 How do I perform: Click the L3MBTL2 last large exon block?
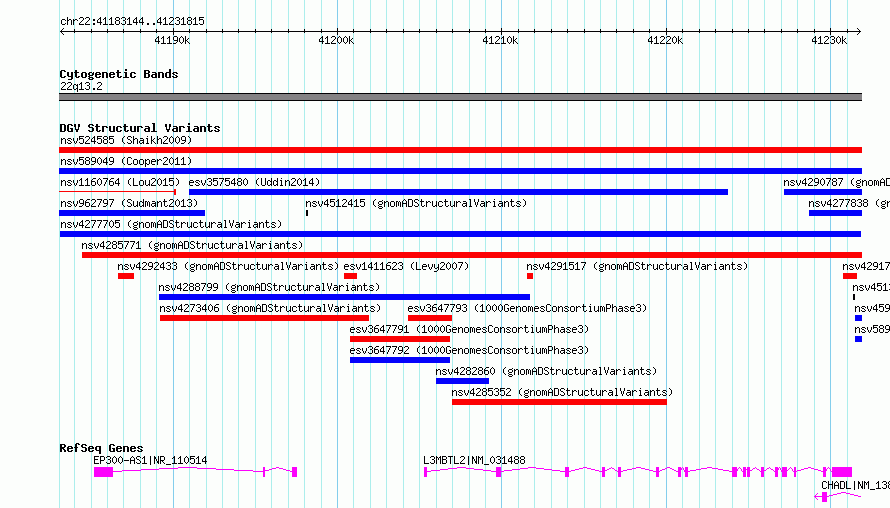(x=842, y=472)
